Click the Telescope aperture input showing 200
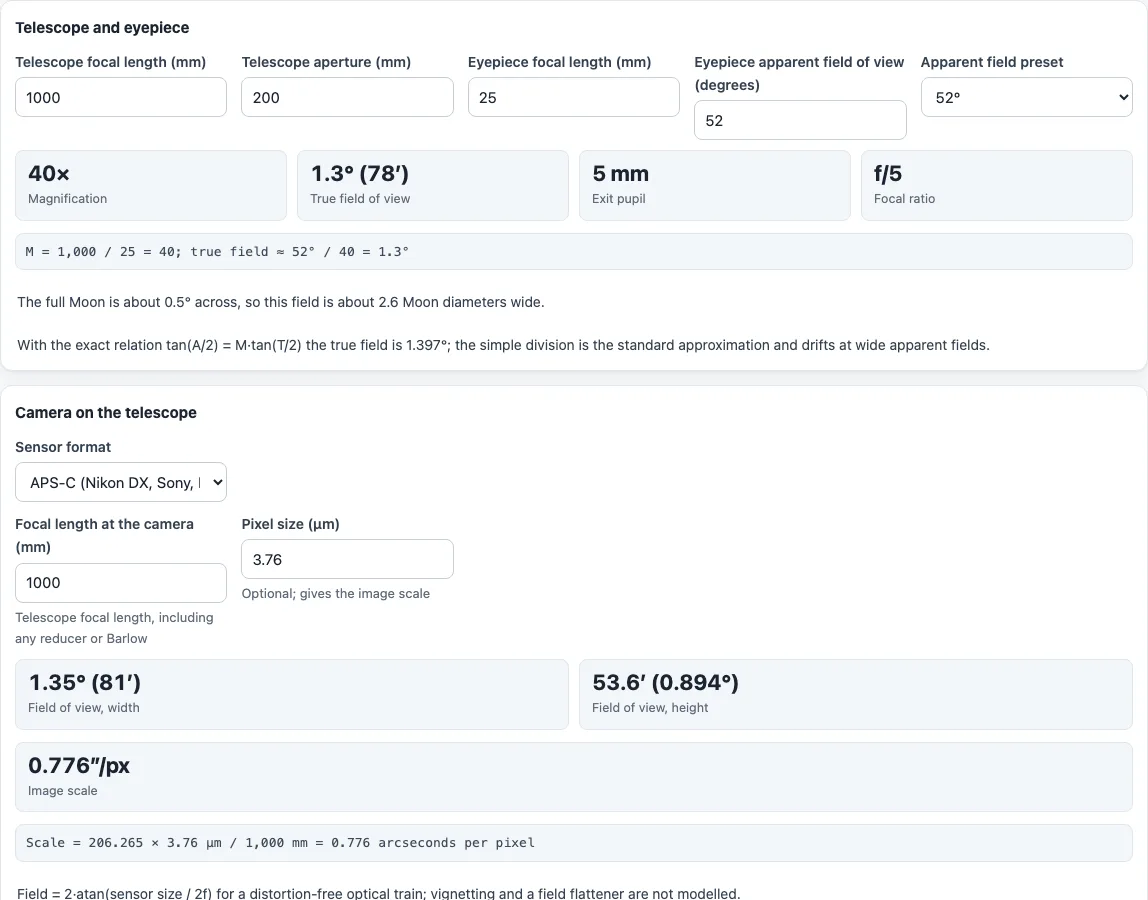Viewport: 1148px width, 900px height. click(x=347, y=97)
